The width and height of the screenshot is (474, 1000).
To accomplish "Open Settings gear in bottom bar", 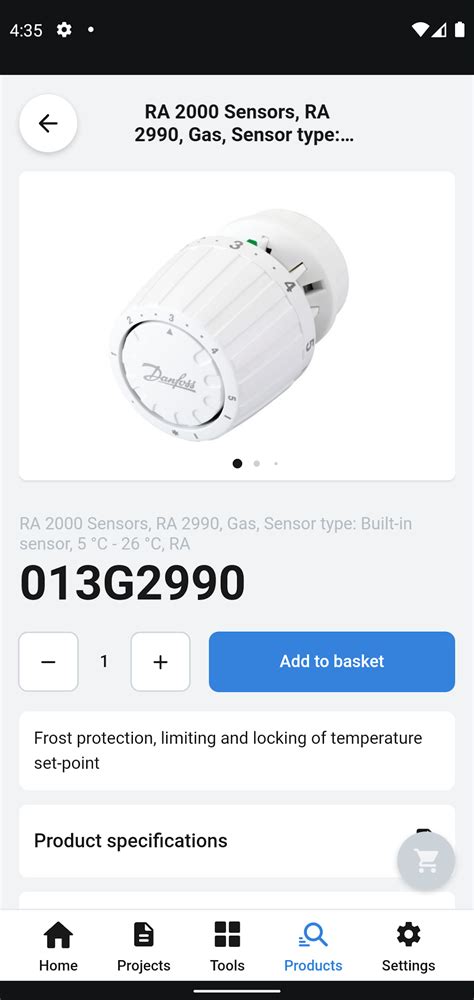I will [408, 946].
